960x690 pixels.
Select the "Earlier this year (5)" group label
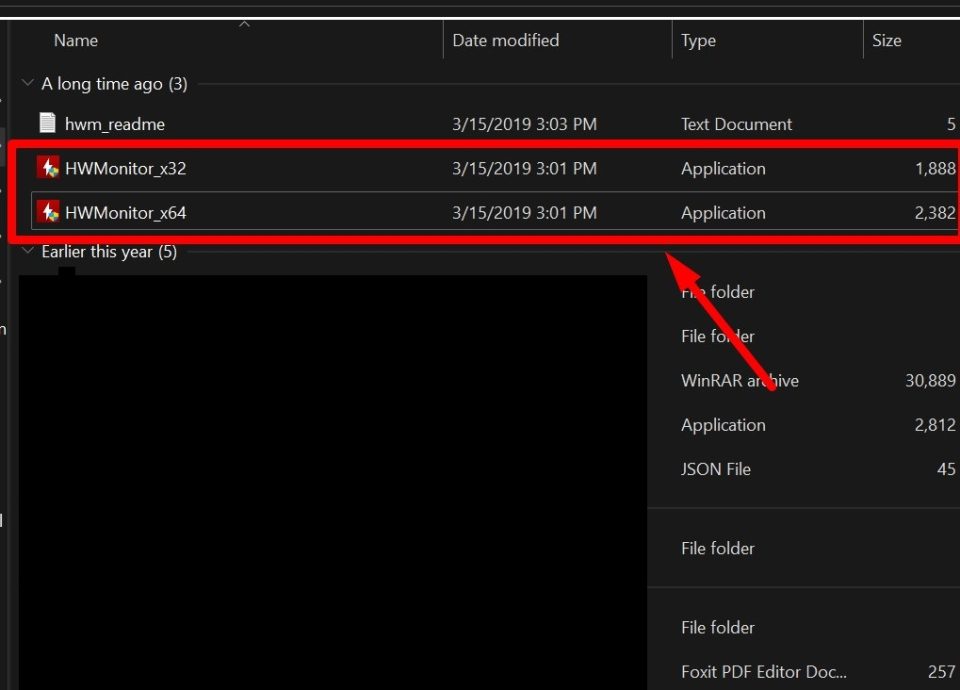(109, 252)
